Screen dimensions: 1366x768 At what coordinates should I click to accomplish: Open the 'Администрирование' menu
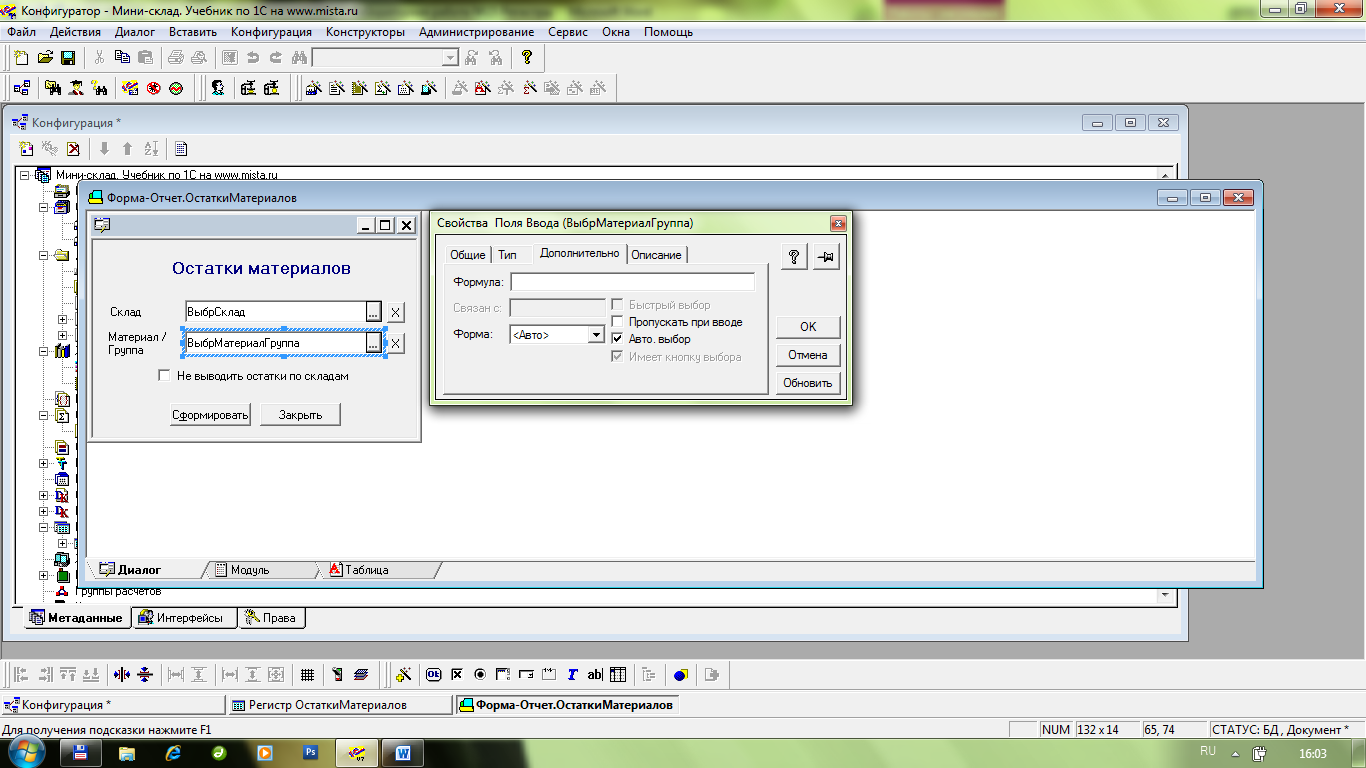point(476,32)
